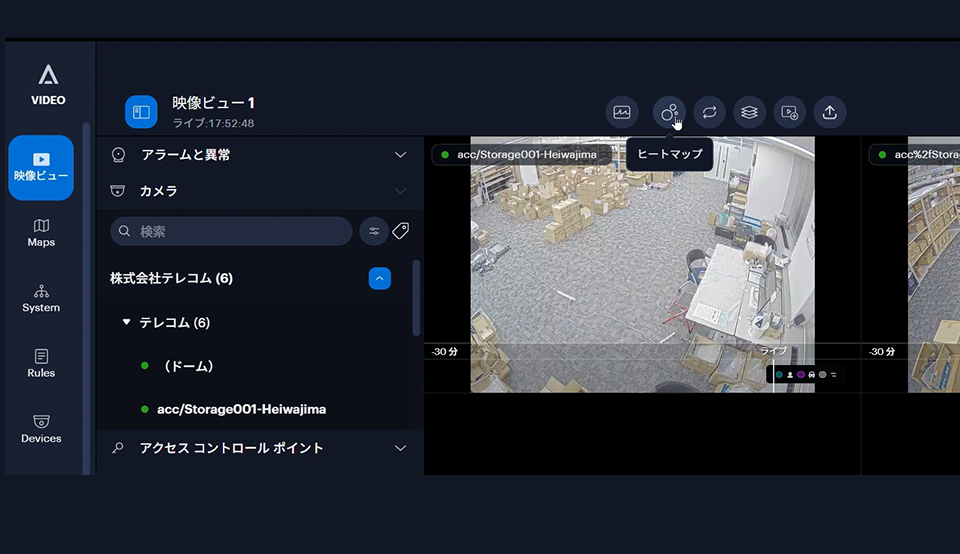Click the Avigilon VIDEO logo
The width and height of the screenshot is (960, 554).
48,85
